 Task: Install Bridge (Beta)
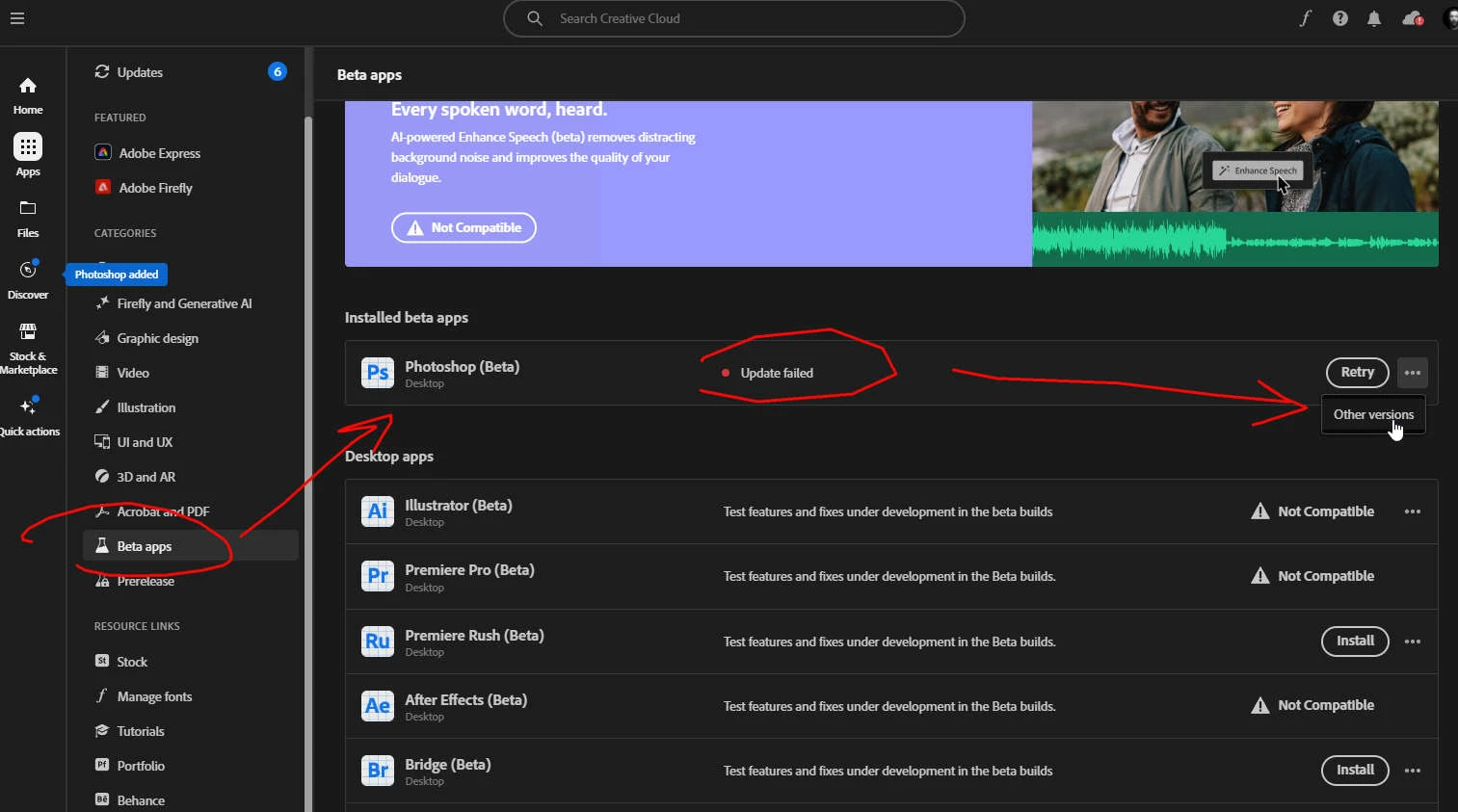click(1355, 771)
